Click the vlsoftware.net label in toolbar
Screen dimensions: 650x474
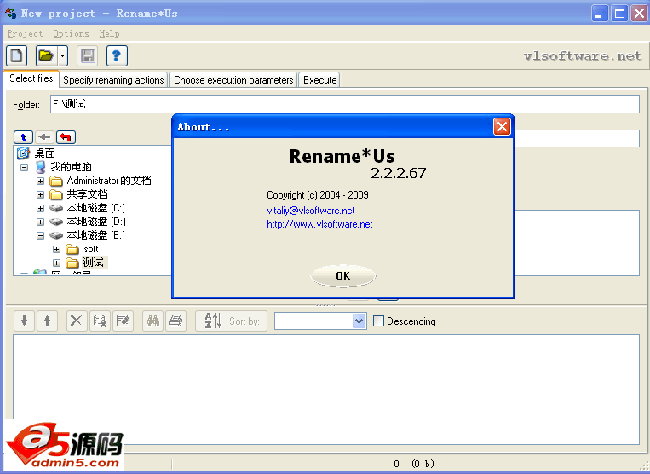(x=582, y=56)
